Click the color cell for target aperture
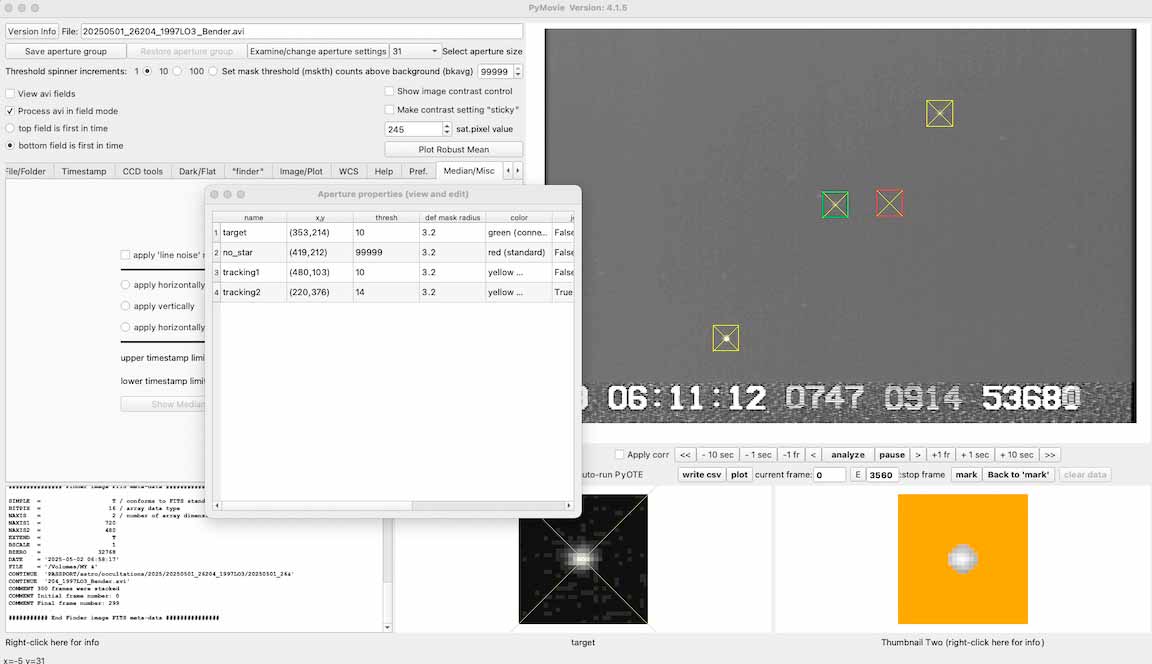 pyautogui.click(x=517, y=232)
